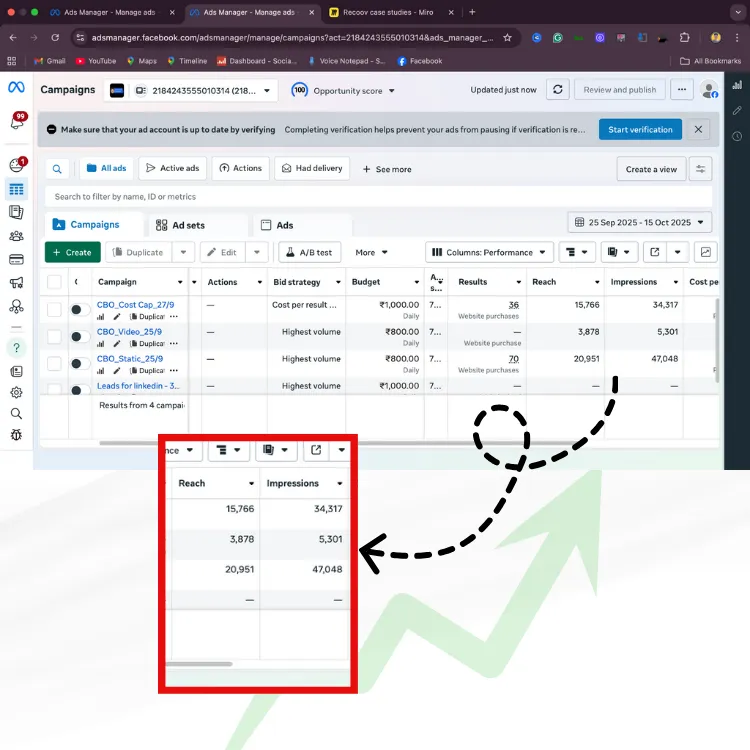Viewport: 750px width, 750px height.
Task: Open right rail edit pencil icon
Action: click(x=737, y=110)
